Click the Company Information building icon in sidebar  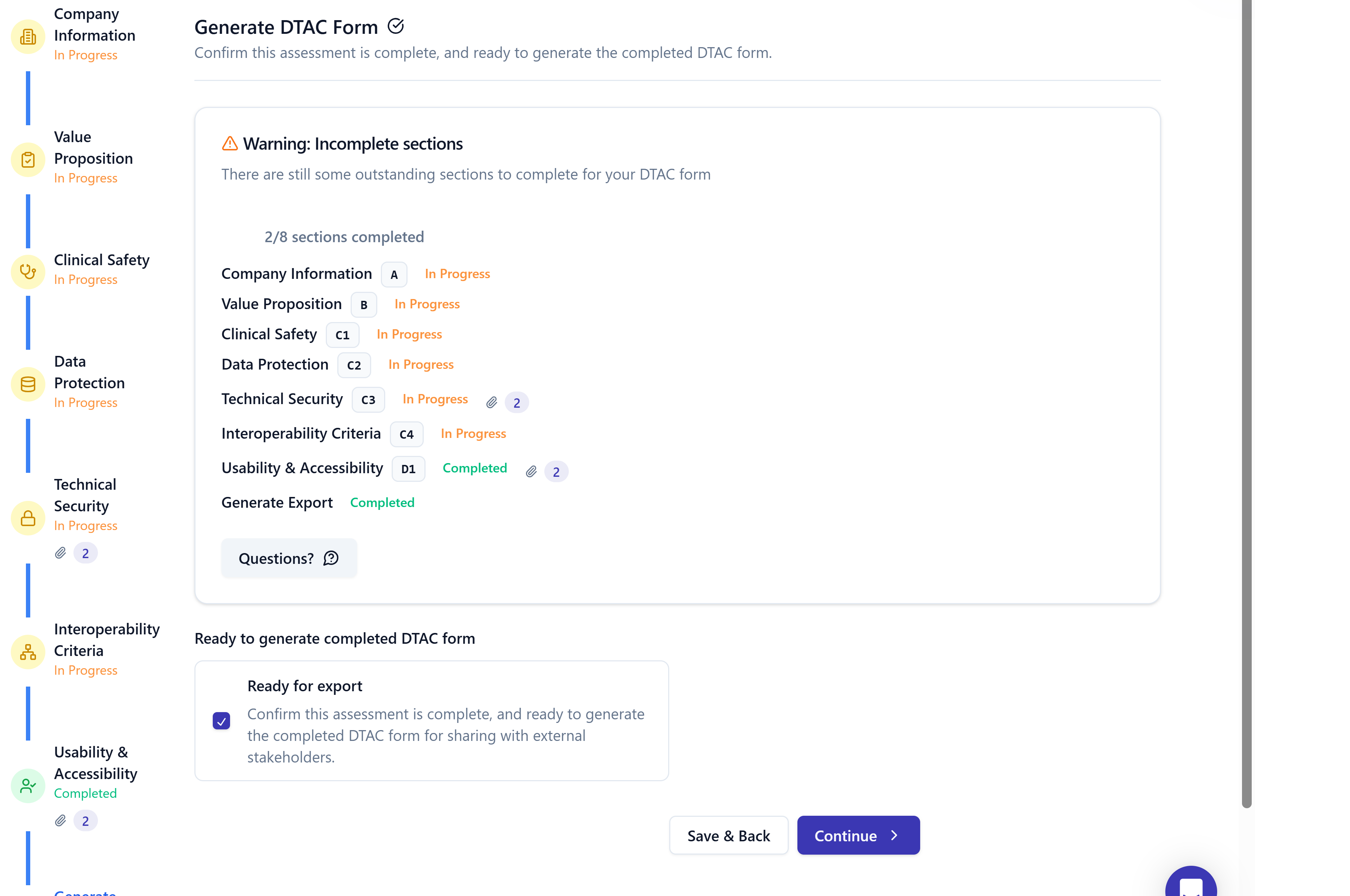click(x=27, y=37)
